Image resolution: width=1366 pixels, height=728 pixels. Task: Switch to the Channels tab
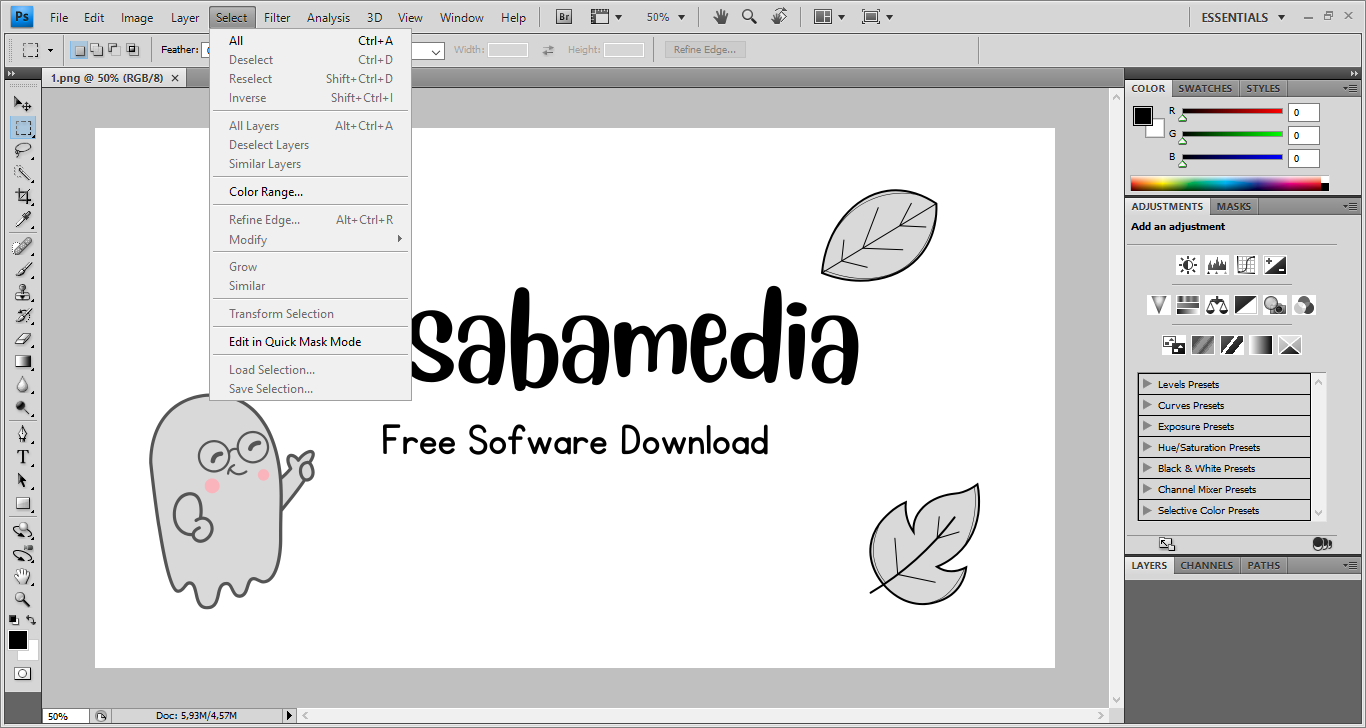(1206, 565)
